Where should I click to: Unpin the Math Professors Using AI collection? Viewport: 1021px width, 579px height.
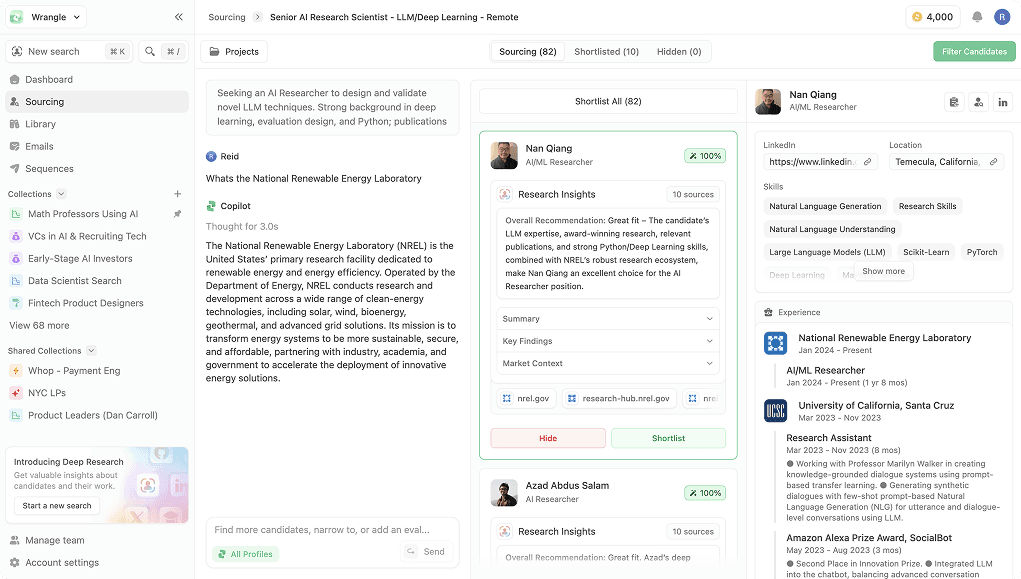177,214
